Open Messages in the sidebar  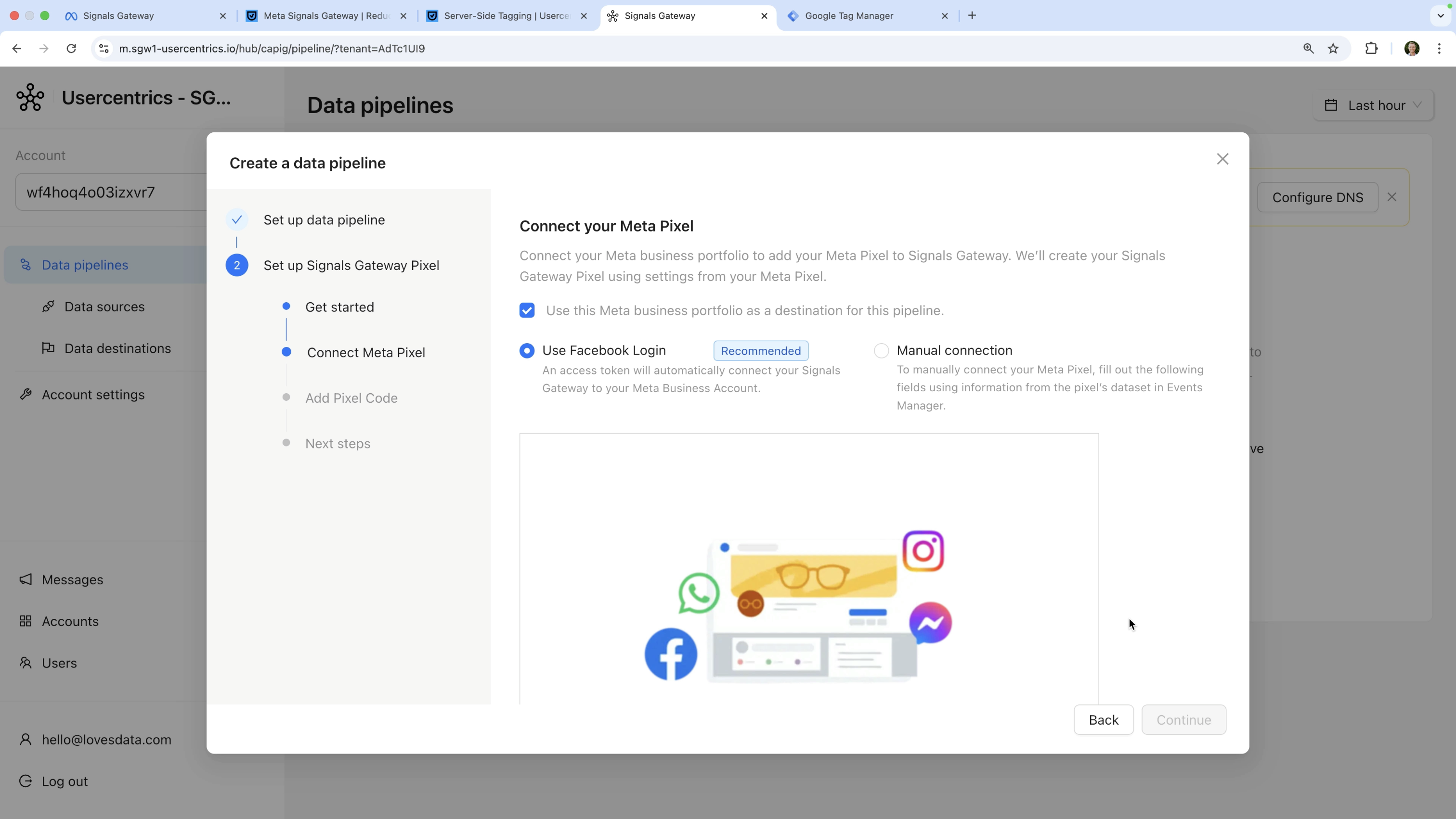pyautogui.click(x=72, y=579)
